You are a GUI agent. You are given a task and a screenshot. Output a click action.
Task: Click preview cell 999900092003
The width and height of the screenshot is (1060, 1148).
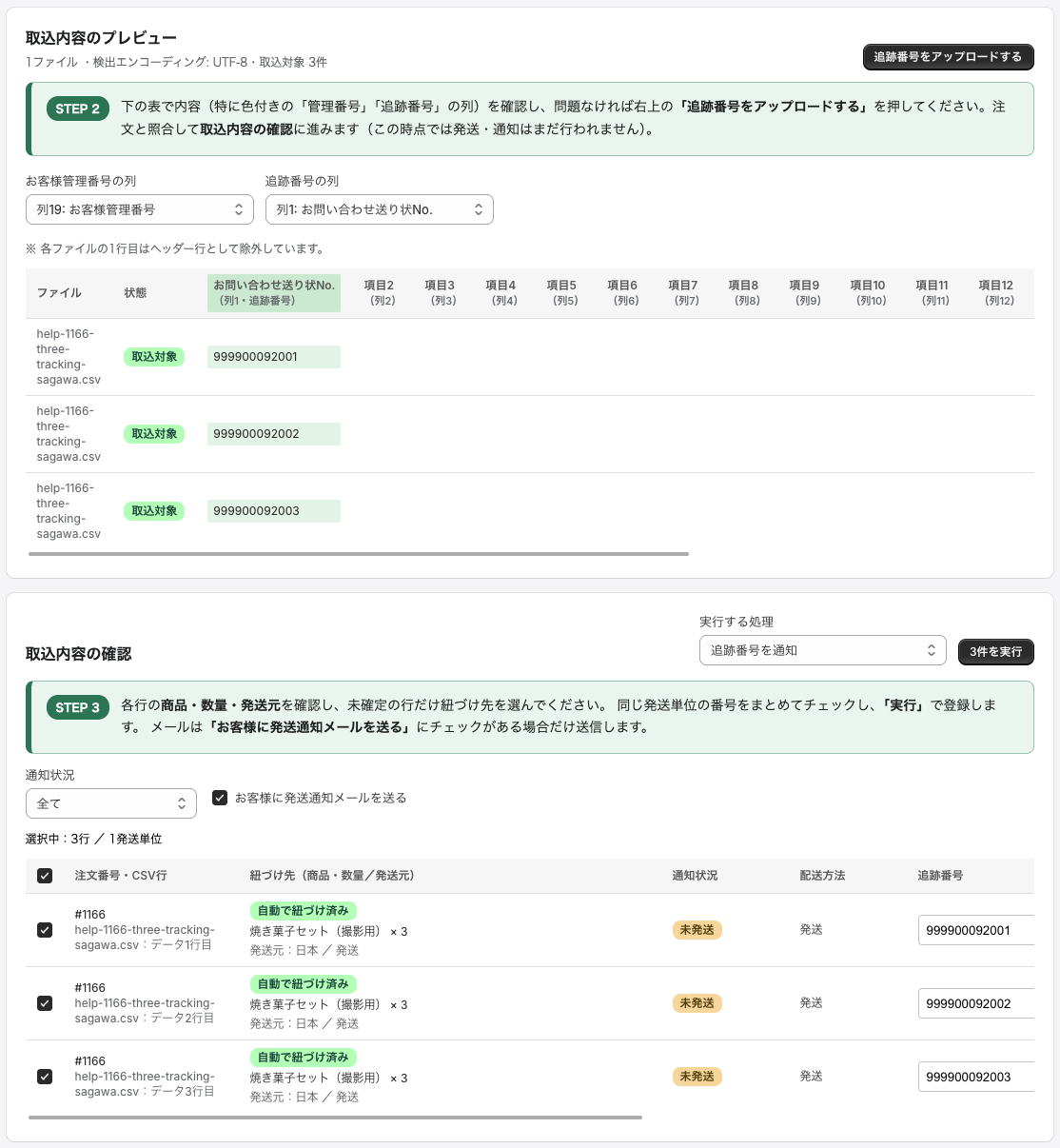(274, 511)
